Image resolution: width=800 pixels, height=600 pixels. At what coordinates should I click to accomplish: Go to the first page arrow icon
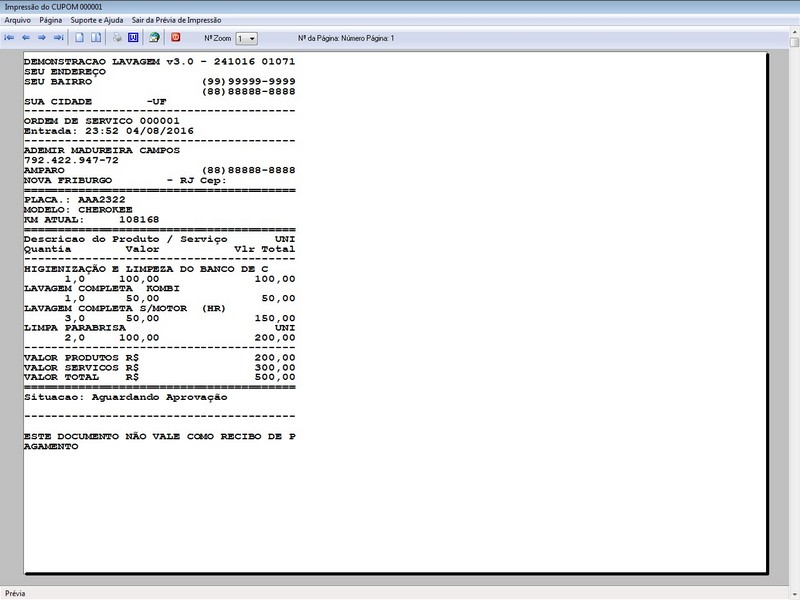pos(9,38)
